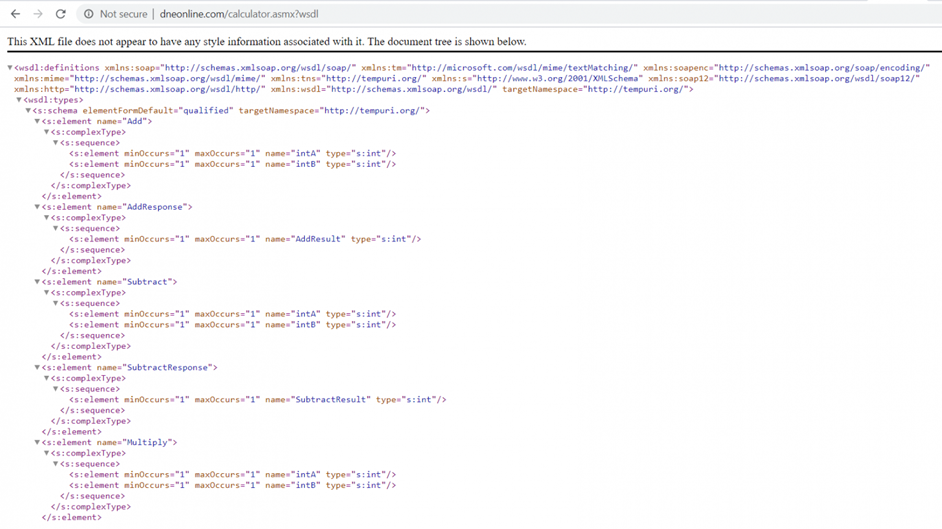Collapse complexType under Subtract element

coord(46,292)
